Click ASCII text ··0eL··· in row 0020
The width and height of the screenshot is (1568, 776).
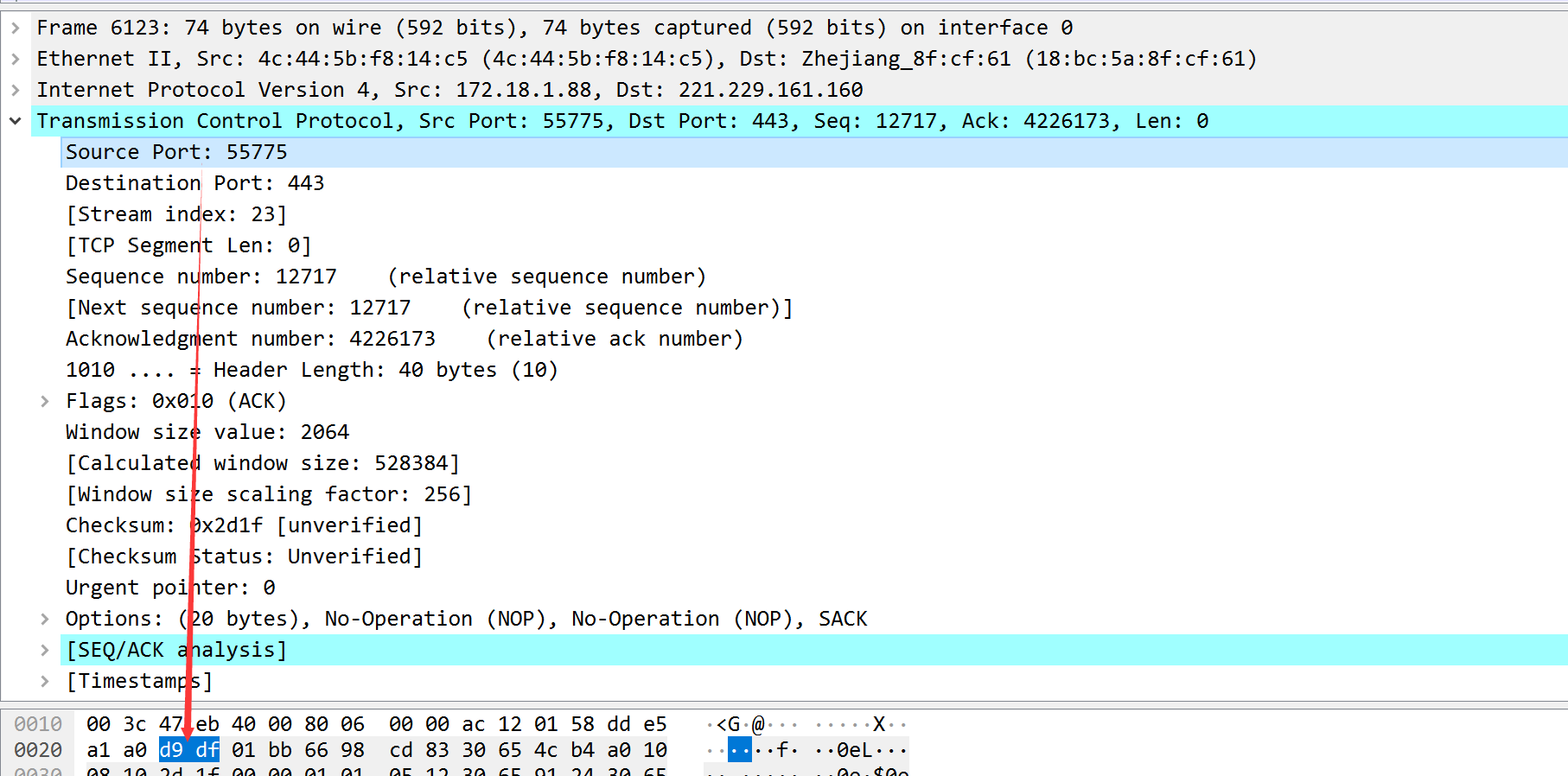pos(861,750)
